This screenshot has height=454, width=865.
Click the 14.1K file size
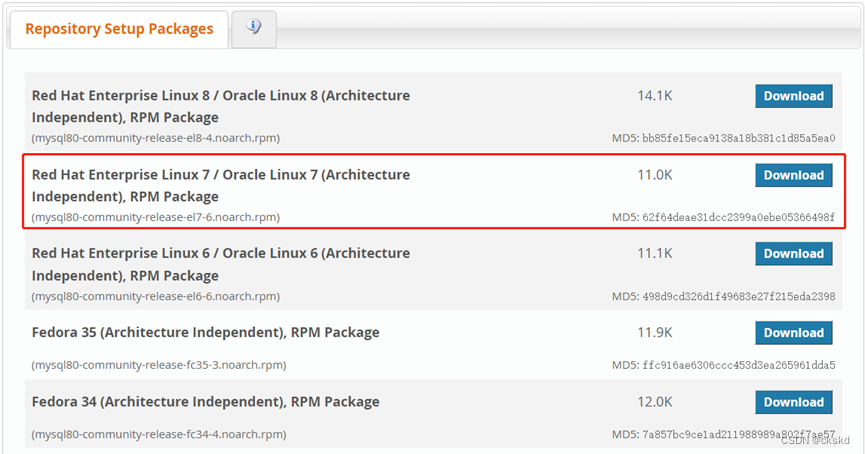(655, 96)
